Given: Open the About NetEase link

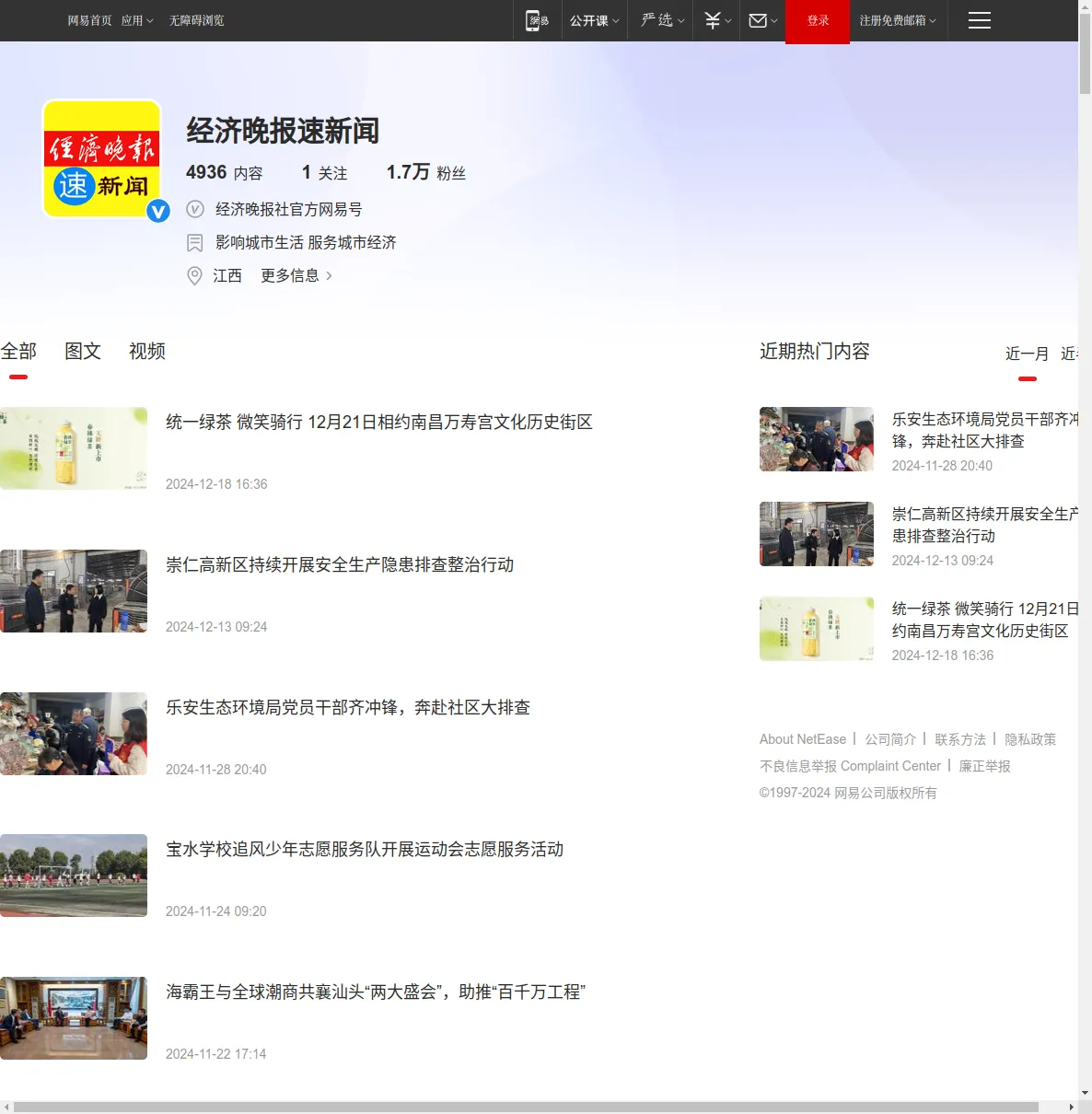Looking at the screenshot, I should coord(803,739).
